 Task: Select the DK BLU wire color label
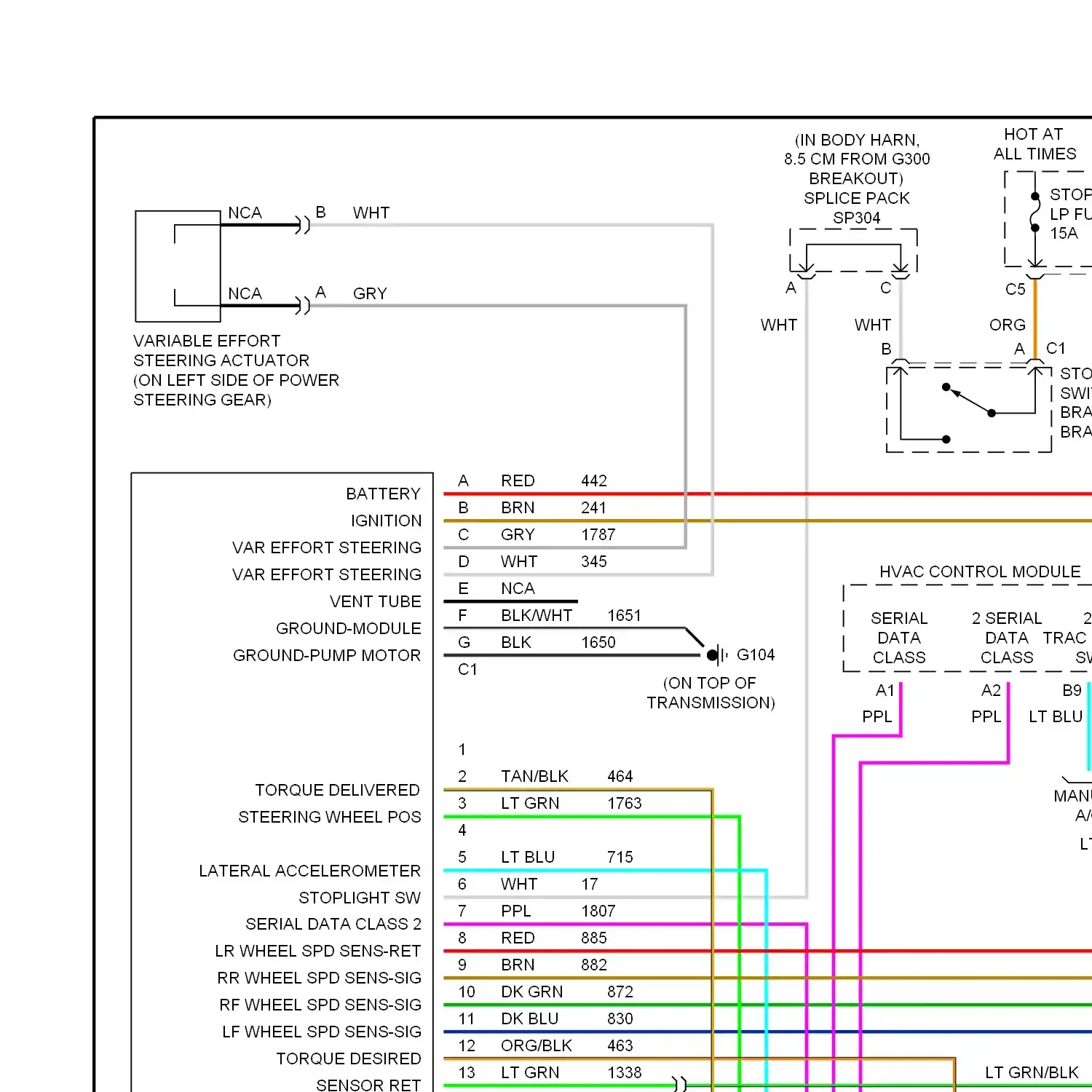[530, 1018]
